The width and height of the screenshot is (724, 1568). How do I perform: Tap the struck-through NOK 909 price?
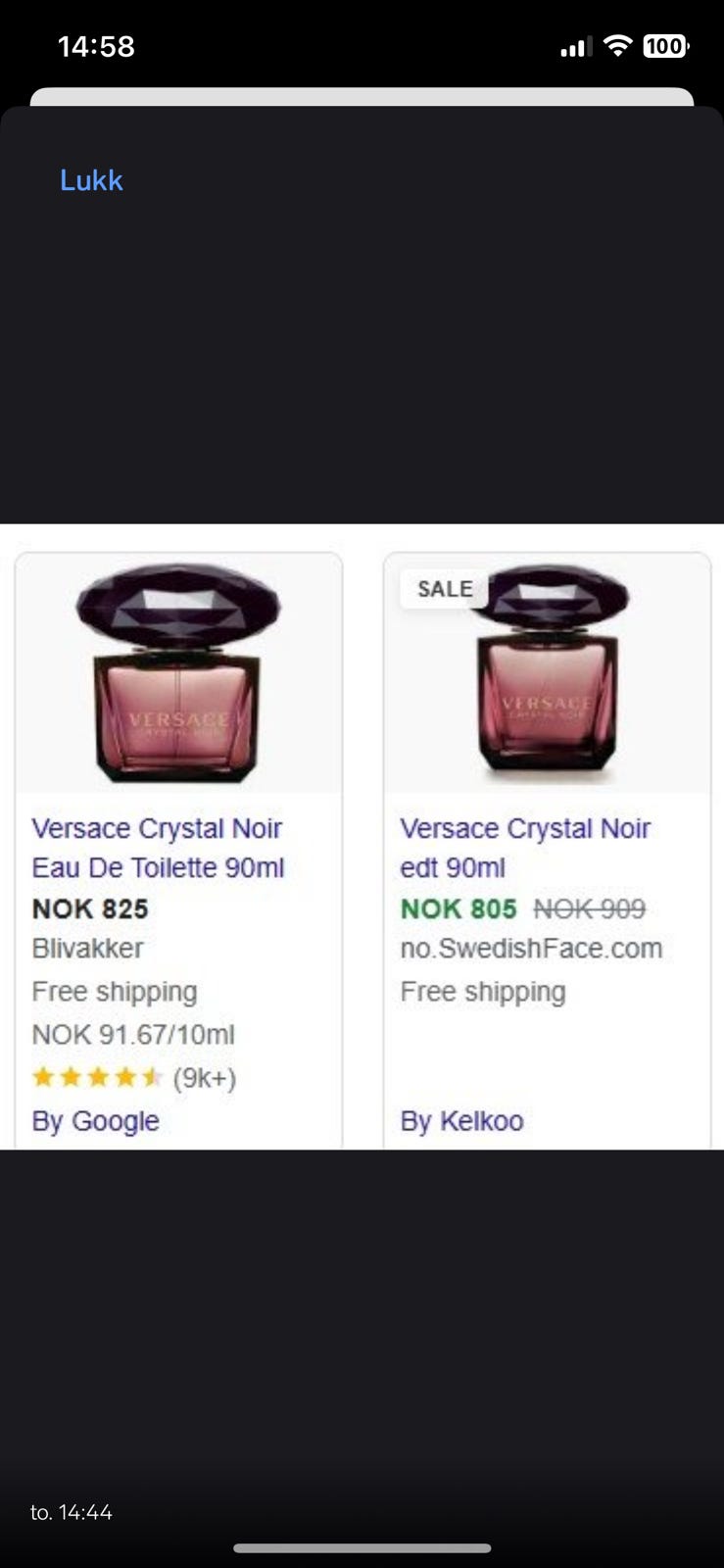pyautogui.click(x=590, y=908)
